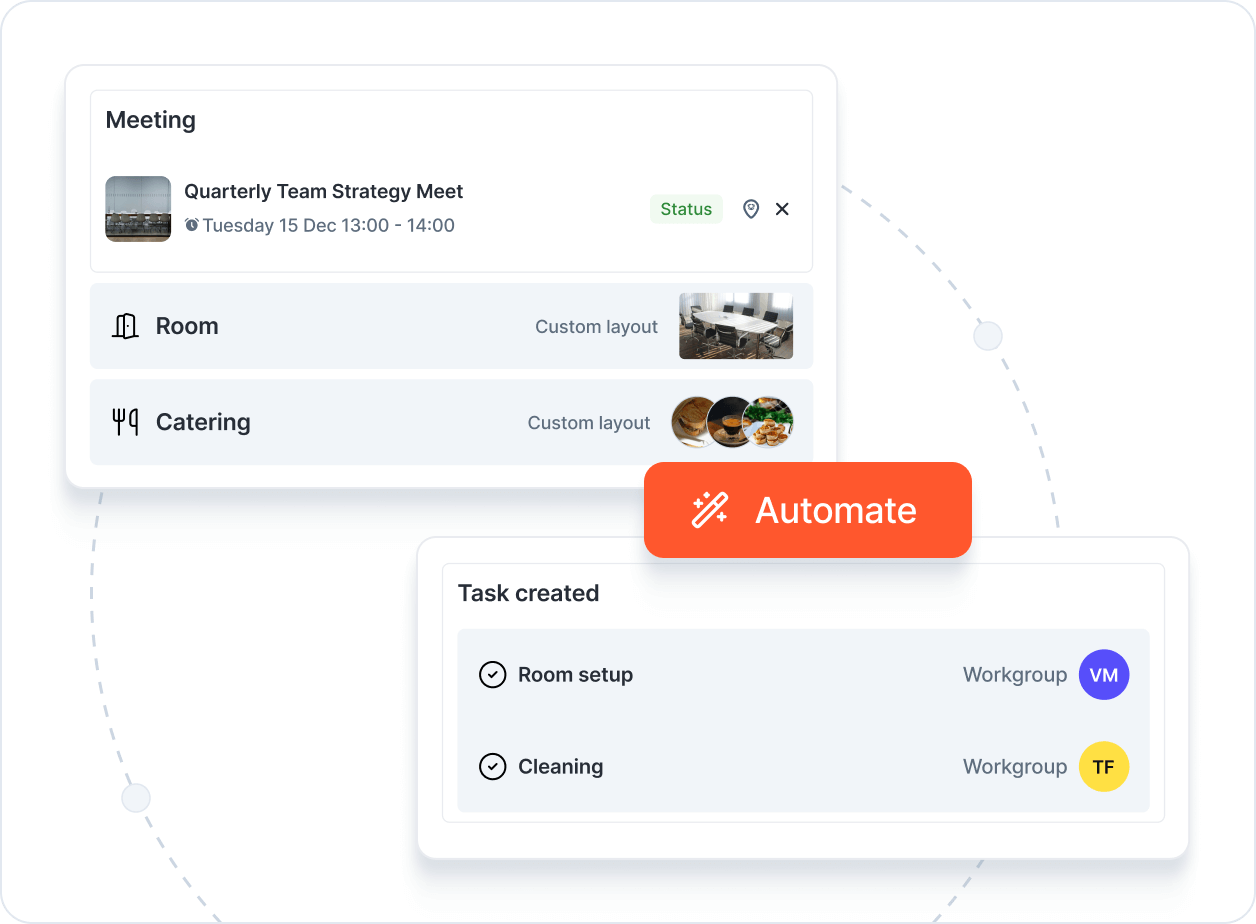The width and height of the screenshot is (1256, 924).
Task: Click the clock icon beside meeting time
Action: coord(192,225)
